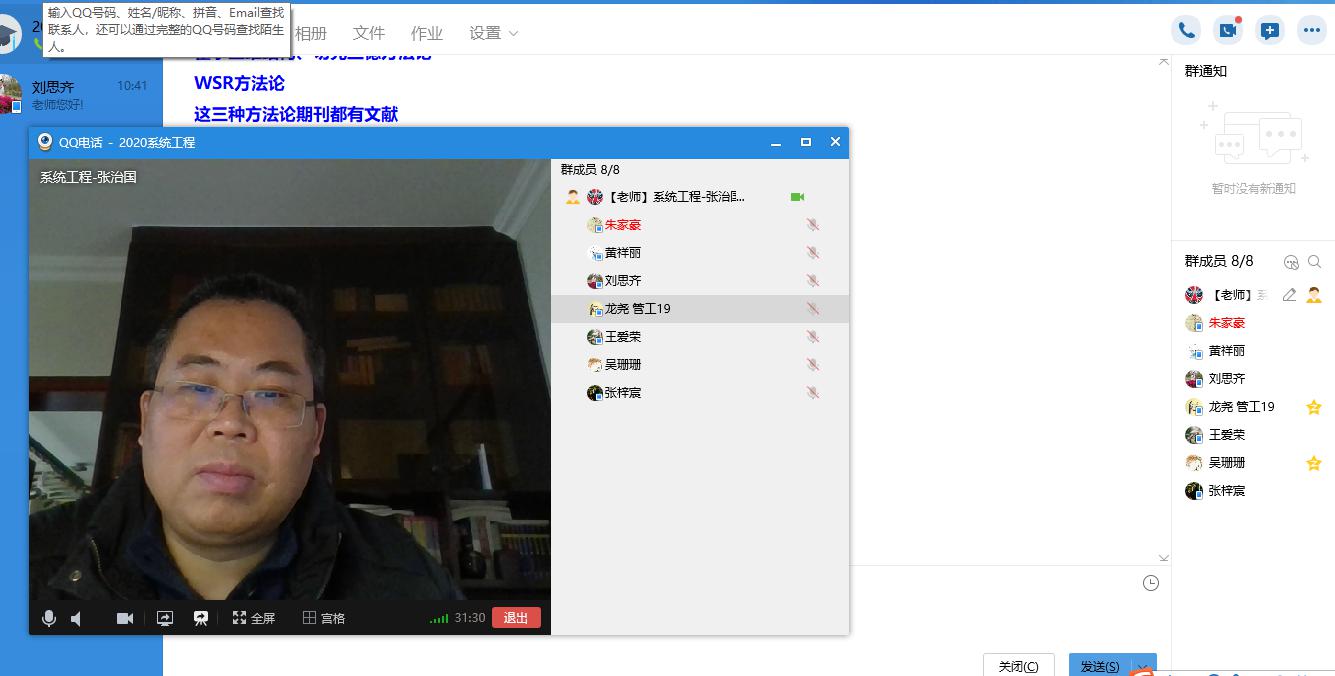Click the red 退出 button to leave call
This screenshot has height=676, width=1335.
coord(516,618)
